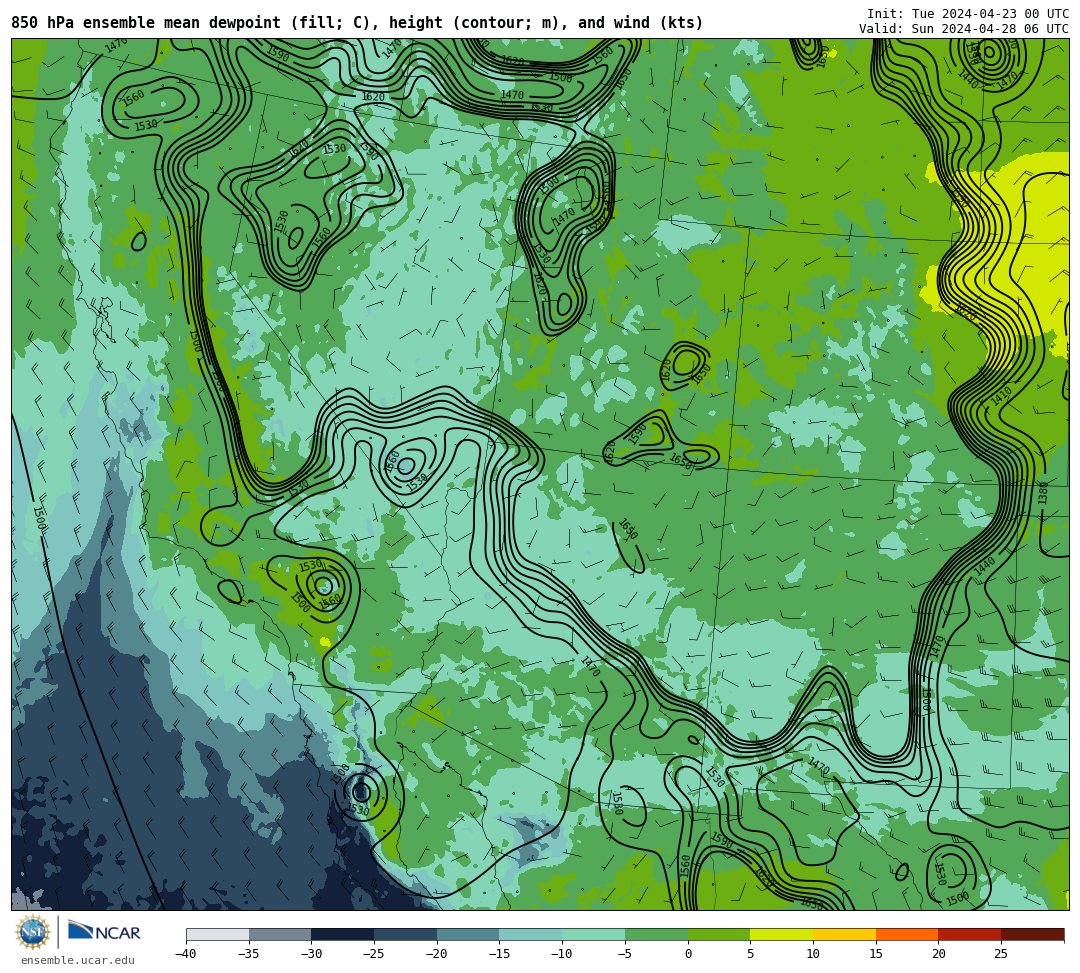
Task: Click the map title text '850 hPa ensemble mean dewpoint'
Action: (146, 23)
